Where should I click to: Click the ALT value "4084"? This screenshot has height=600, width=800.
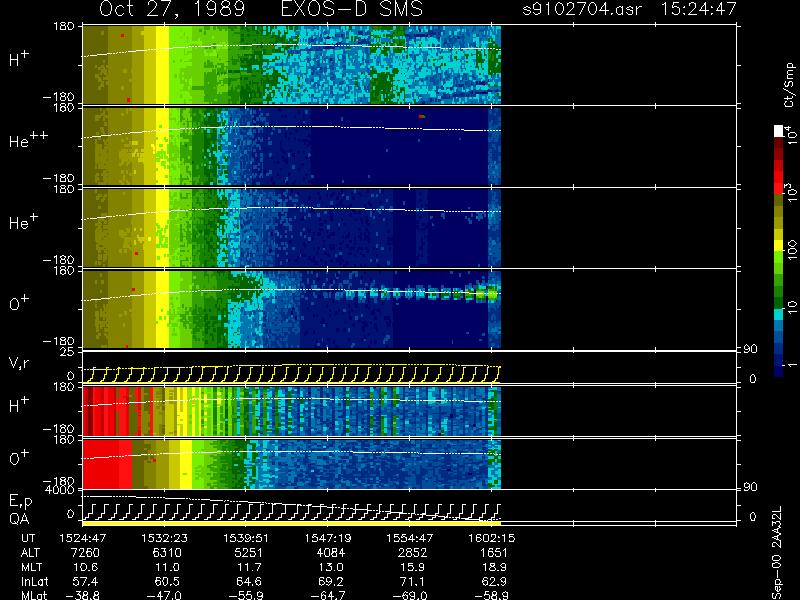331,553
